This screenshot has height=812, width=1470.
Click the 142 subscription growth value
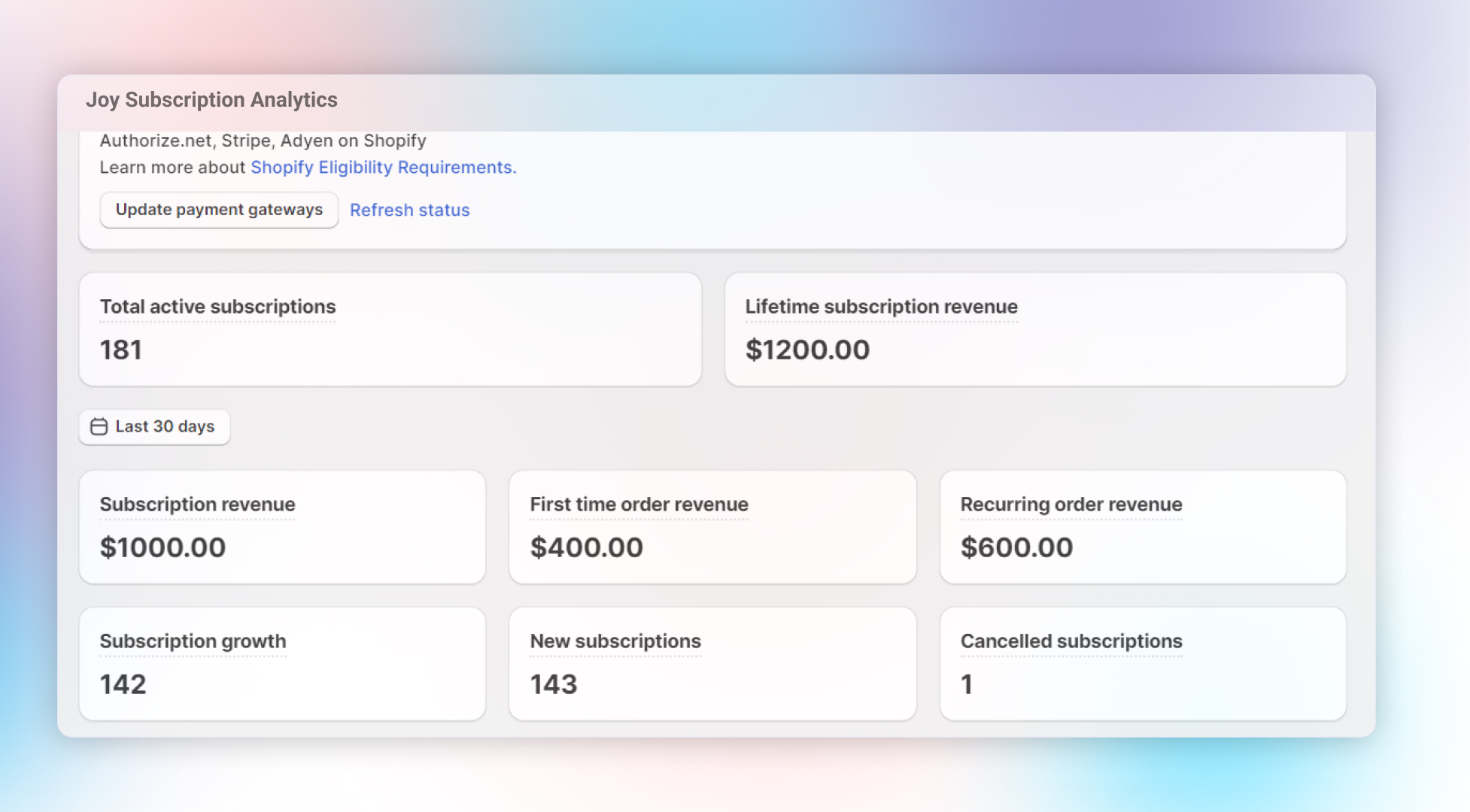(123, 684)
